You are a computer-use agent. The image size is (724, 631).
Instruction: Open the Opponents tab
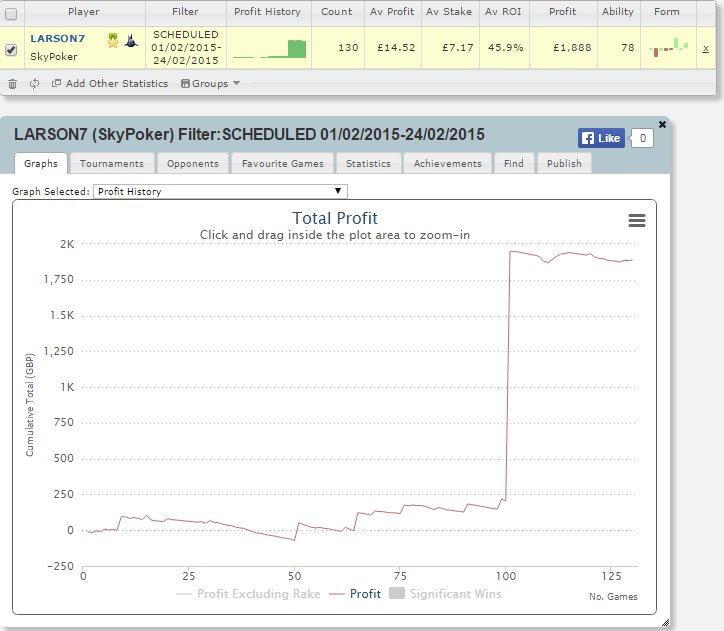point(193,163)
